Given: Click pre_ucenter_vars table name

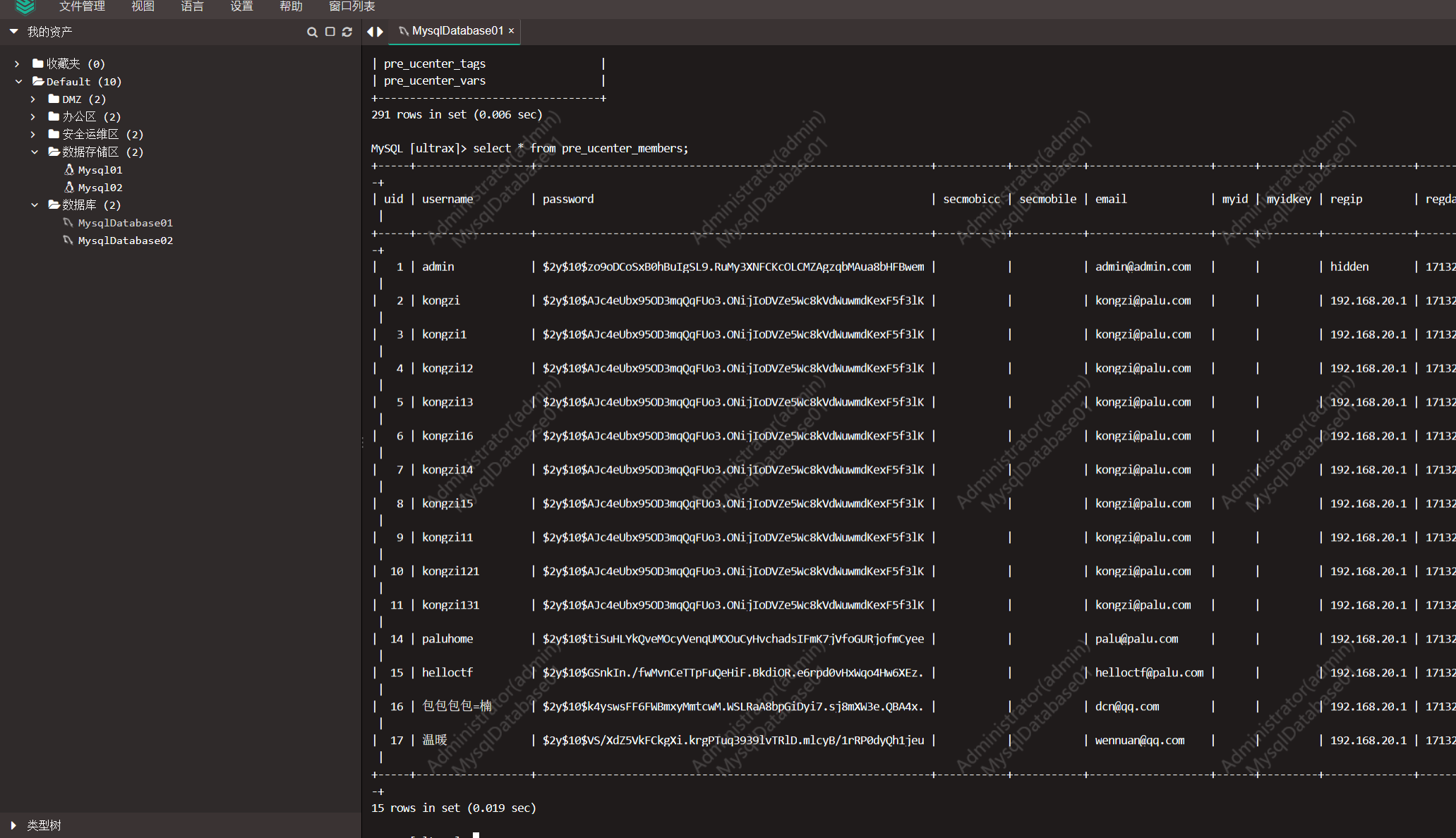Looking at the screenshot, I should (435, 80).
